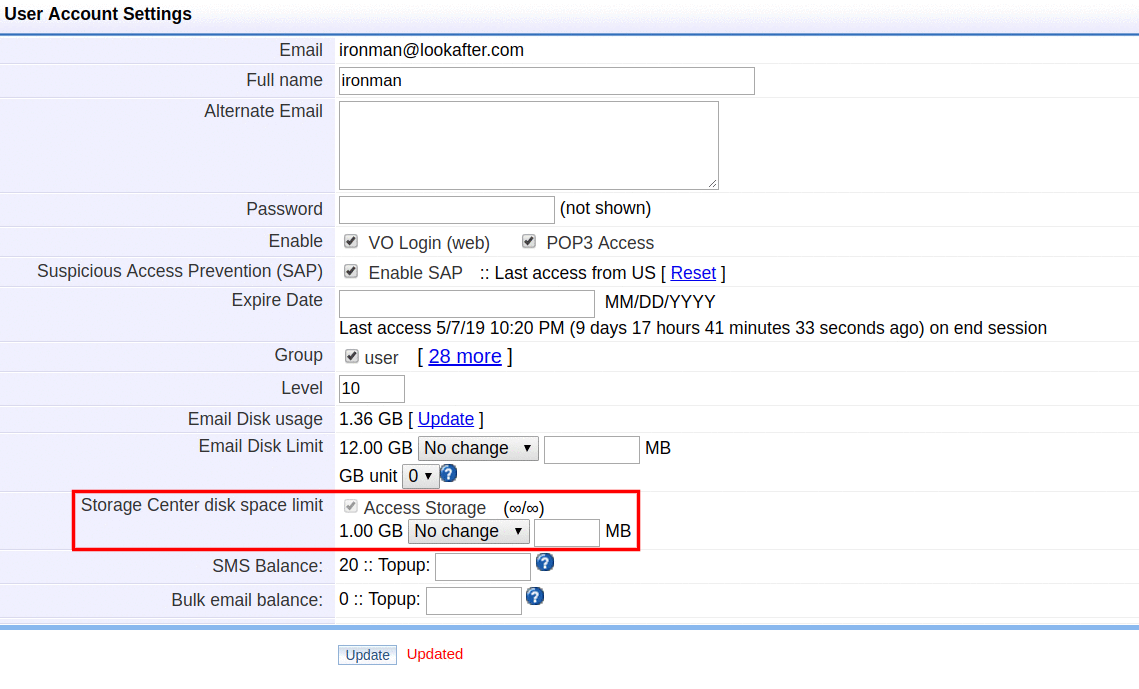
Task: Toggle the Access Storage checkbox
Action: (x=351, y=506)
